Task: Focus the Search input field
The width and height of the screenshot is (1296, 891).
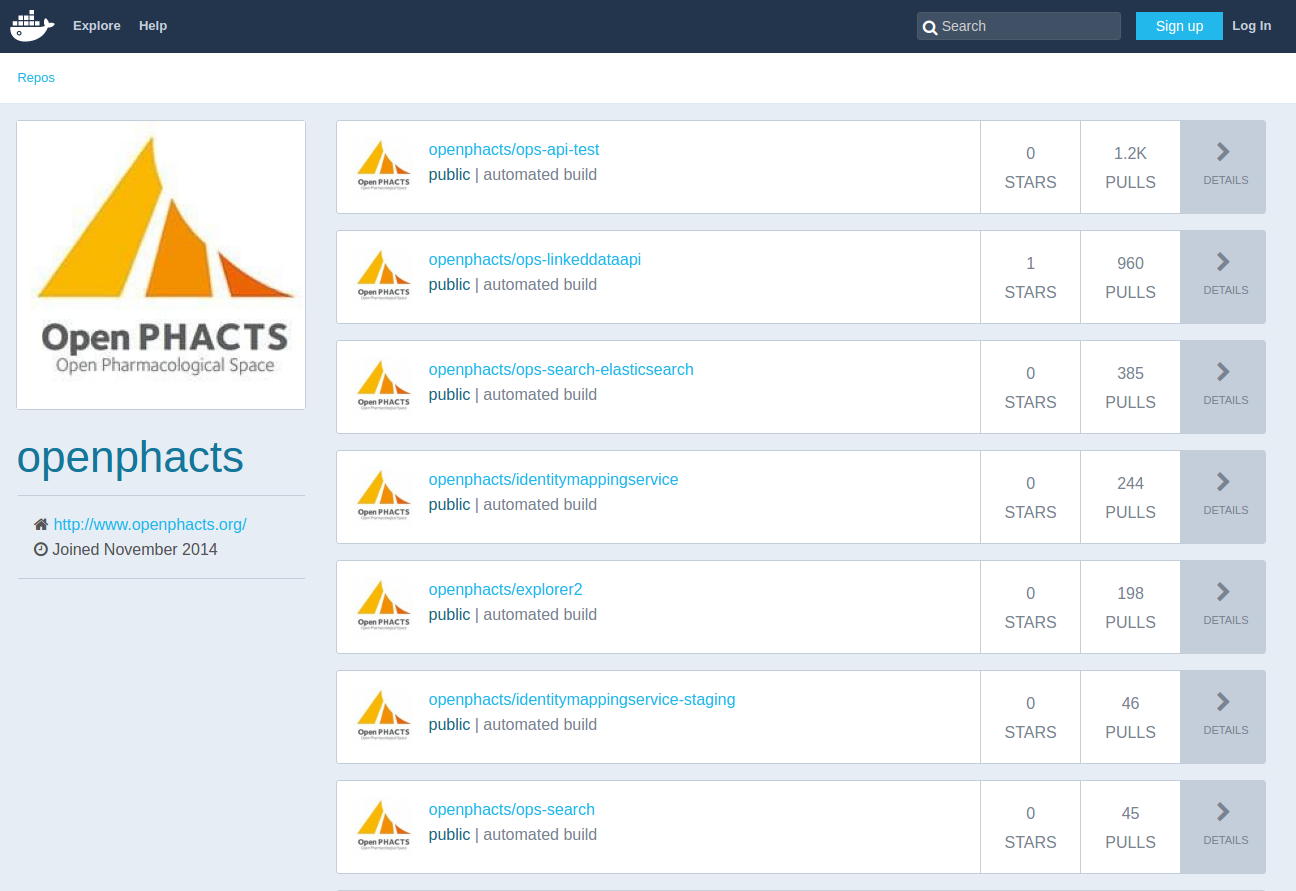Action: (1019, 26)
